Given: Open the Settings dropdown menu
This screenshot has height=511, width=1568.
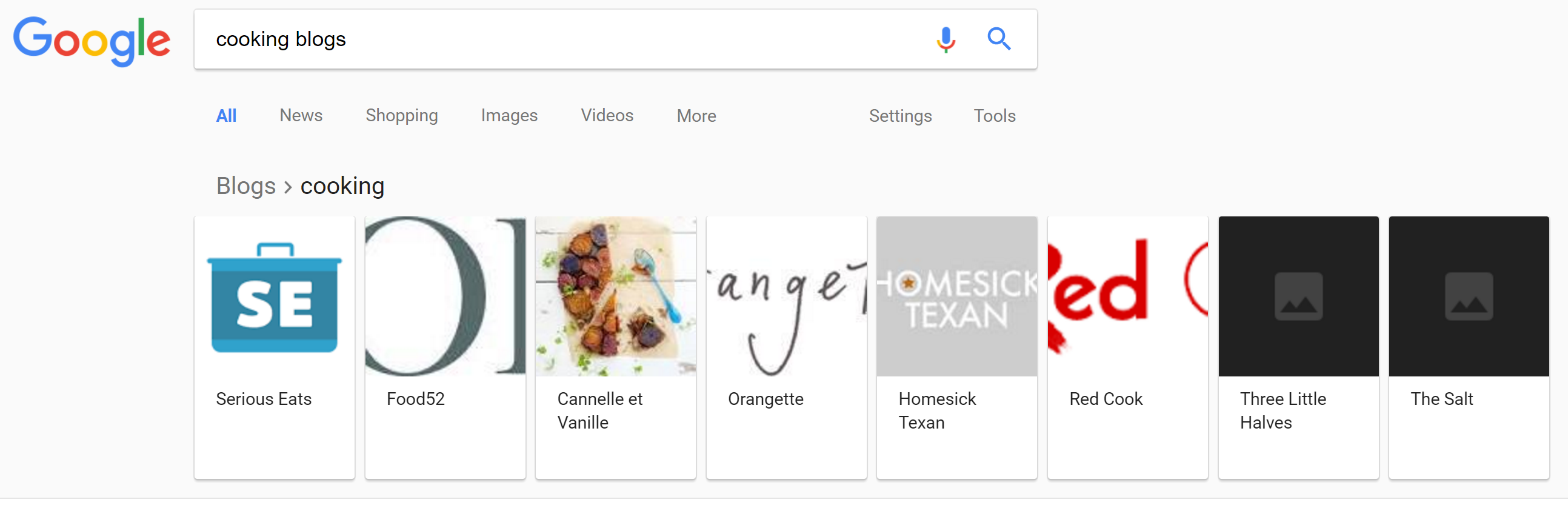Looking at the screenshot, I should coord(900,116).
